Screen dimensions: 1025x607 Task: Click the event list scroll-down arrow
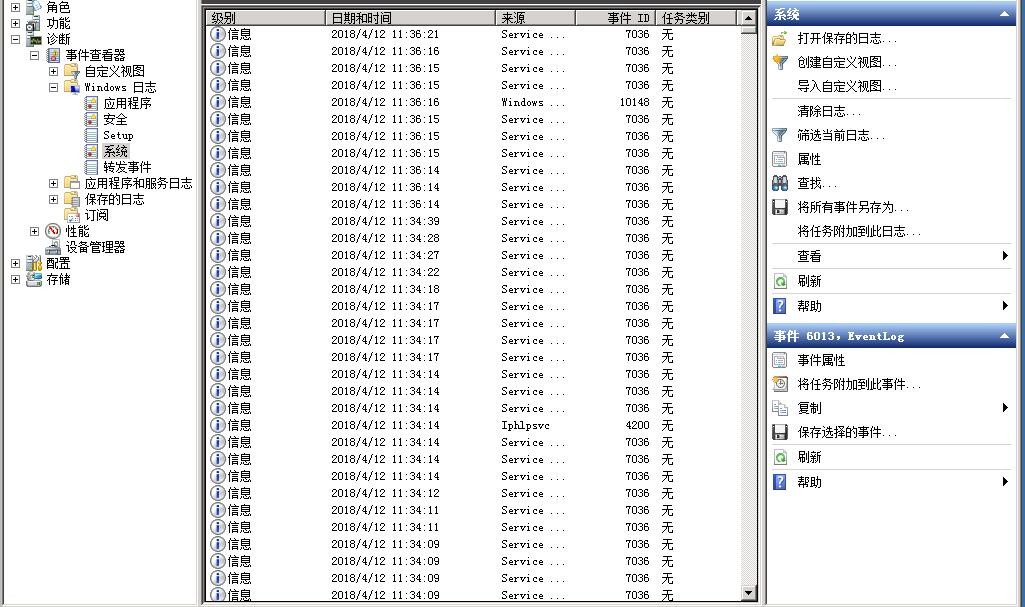coord(748,593)
